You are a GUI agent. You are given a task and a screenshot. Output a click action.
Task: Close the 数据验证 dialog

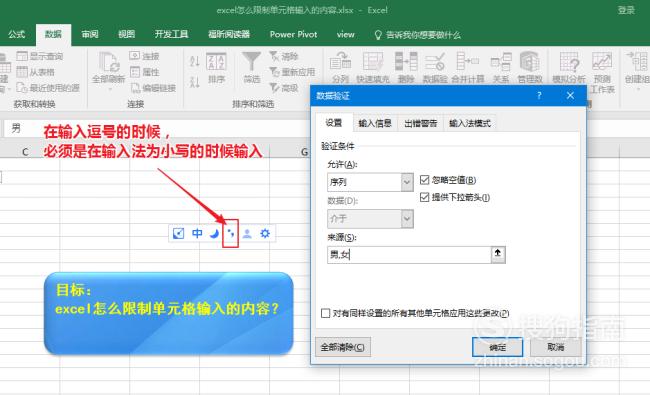(x=570, y=95)
